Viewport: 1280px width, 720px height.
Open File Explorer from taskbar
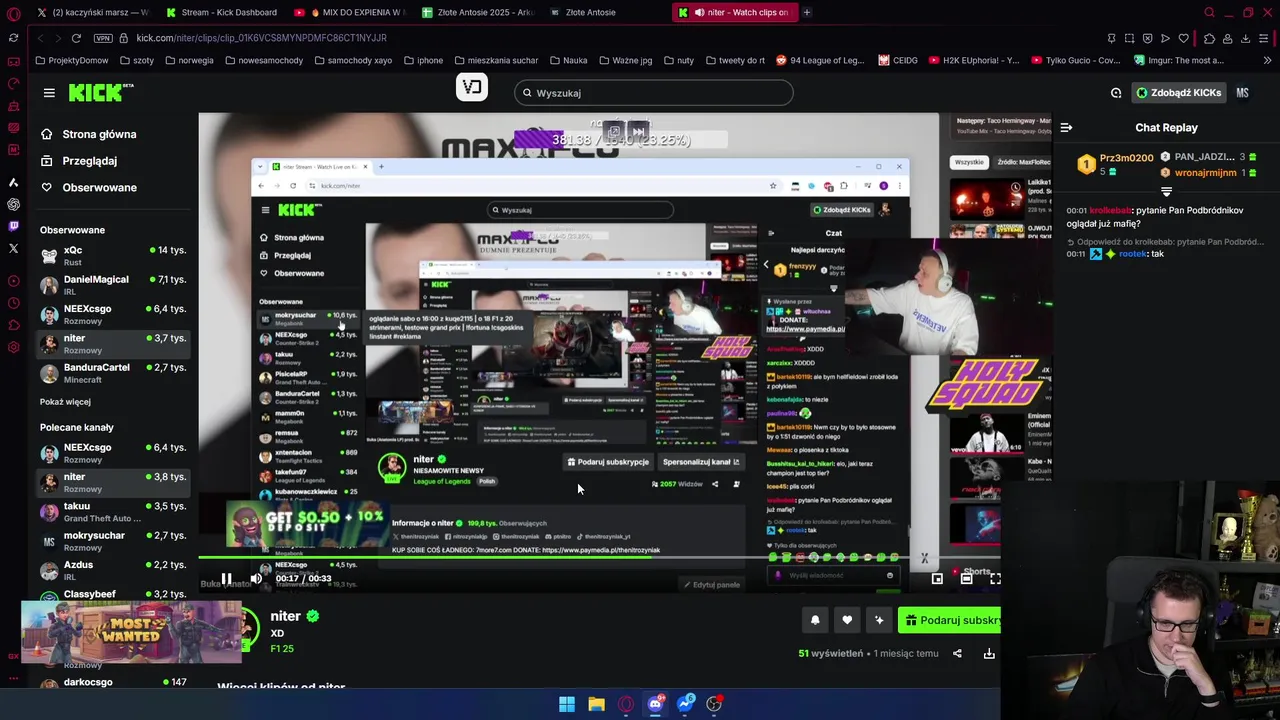coord(596,704)
